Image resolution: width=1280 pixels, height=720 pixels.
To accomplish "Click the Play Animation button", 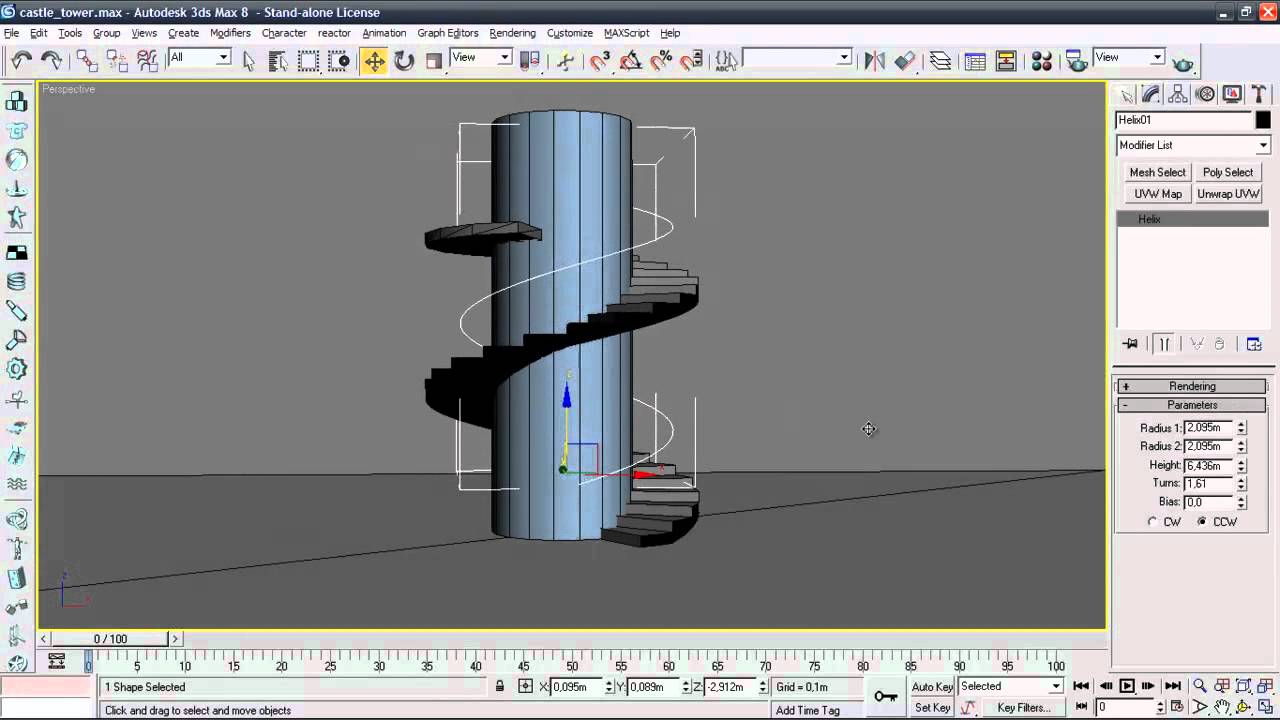I will (1127, 686).
